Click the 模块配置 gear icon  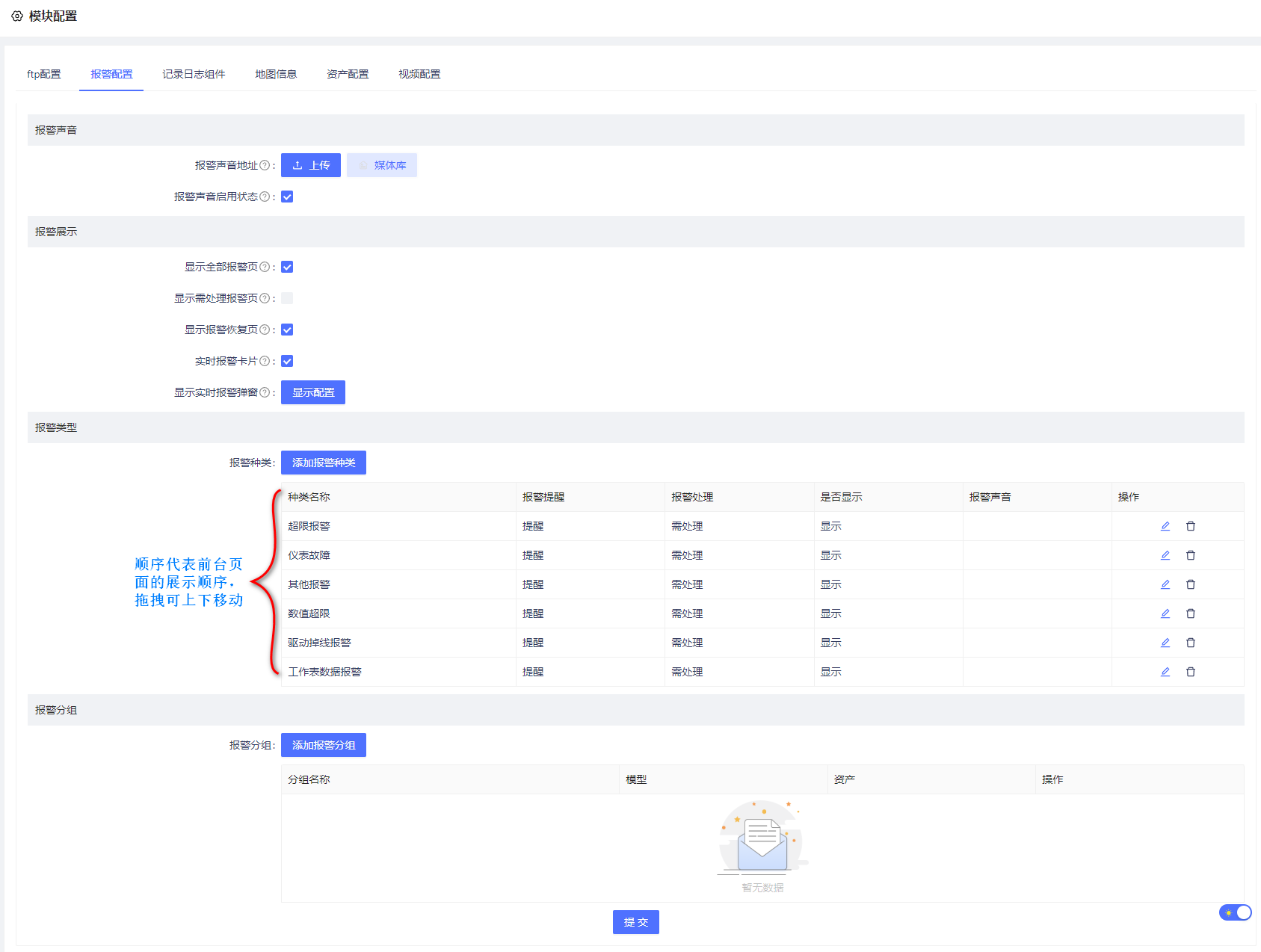17,16
